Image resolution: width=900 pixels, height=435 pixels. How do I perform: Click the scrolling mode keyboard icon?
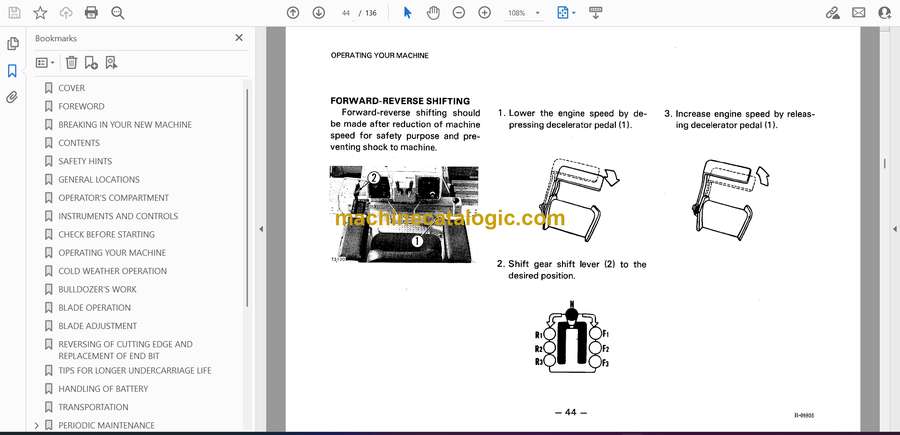coord(595,13)
